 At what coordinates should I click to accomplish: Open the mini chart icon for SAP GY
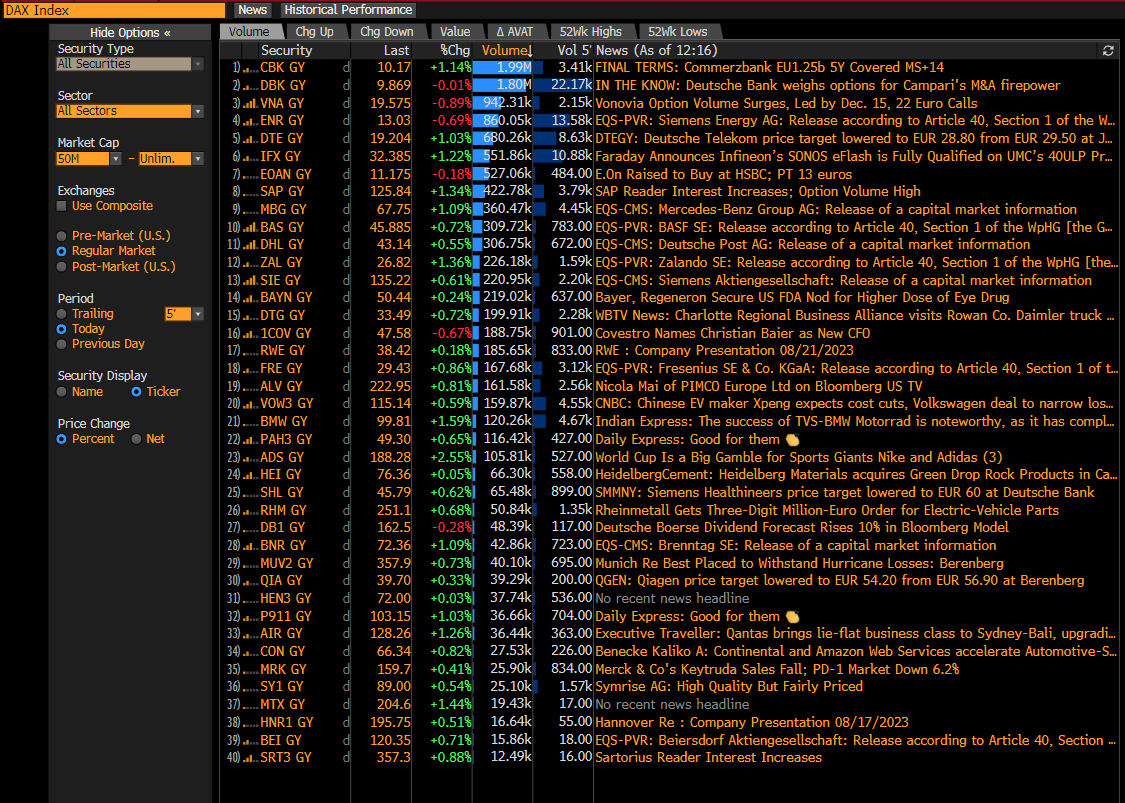click(x=250, y=192)
